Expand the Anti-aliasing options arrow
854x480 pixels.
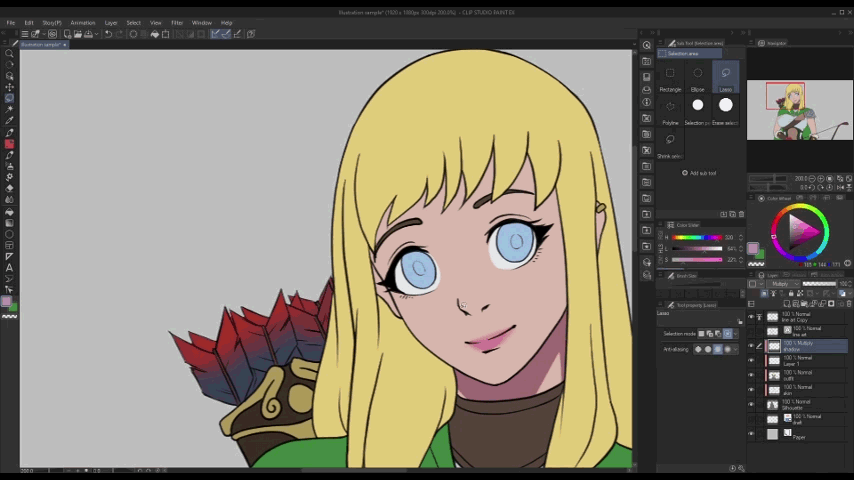click(x=736, y=349)
